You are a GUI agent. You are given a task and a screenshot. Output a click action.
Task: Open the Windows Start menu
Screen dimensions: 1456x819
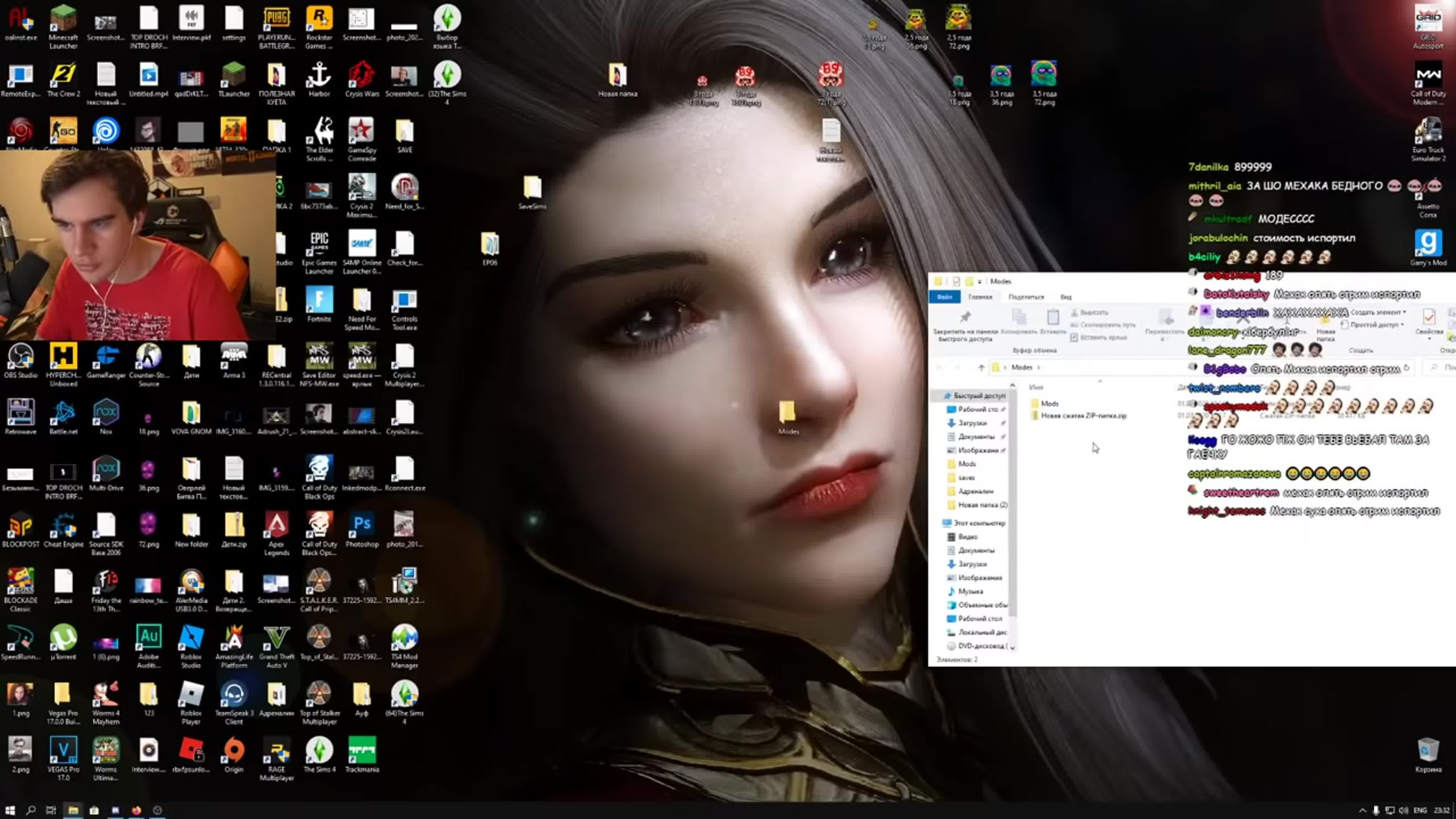click(x=10, y=810)
